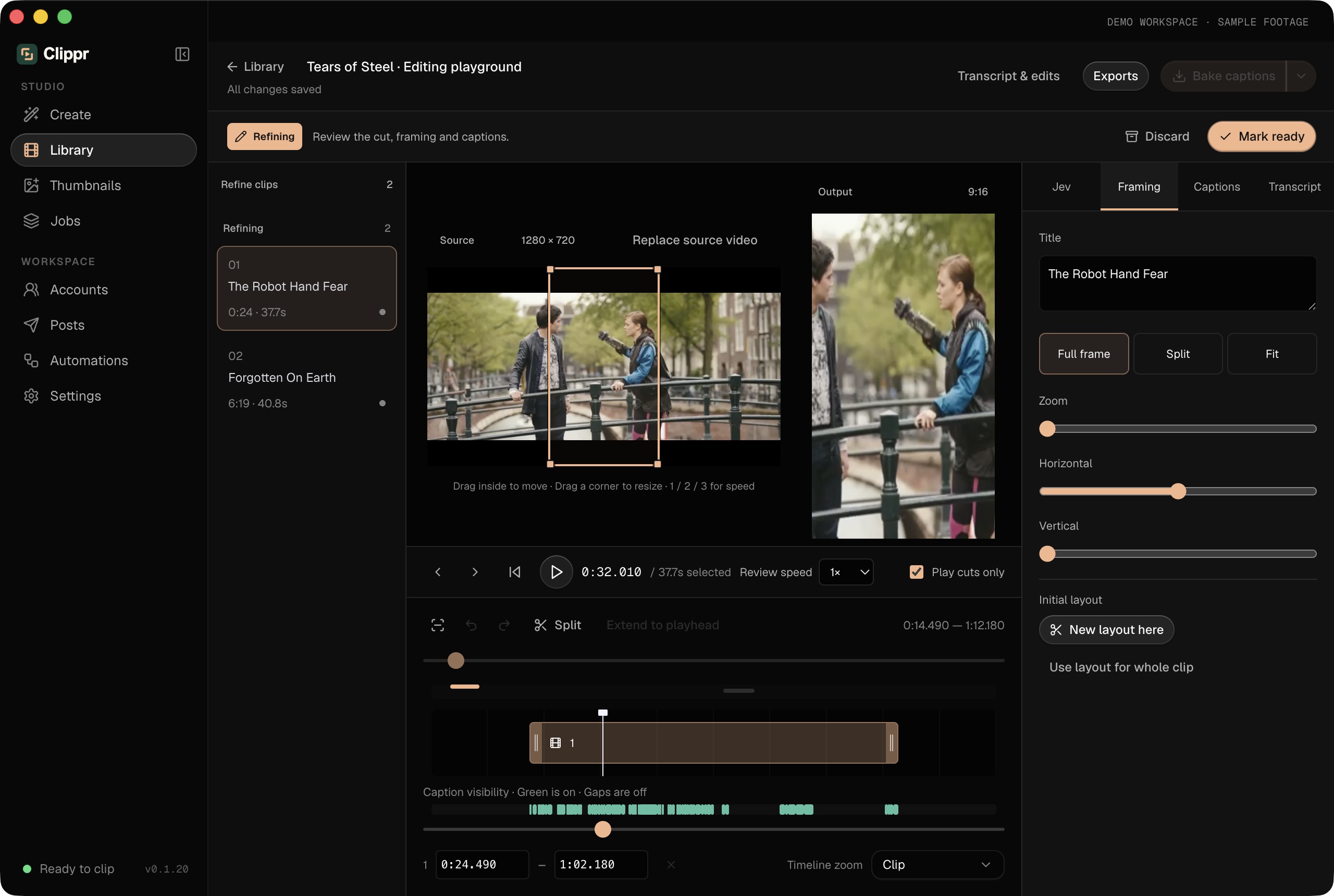Click the fit-to-selection frame icon

point(438,625)
